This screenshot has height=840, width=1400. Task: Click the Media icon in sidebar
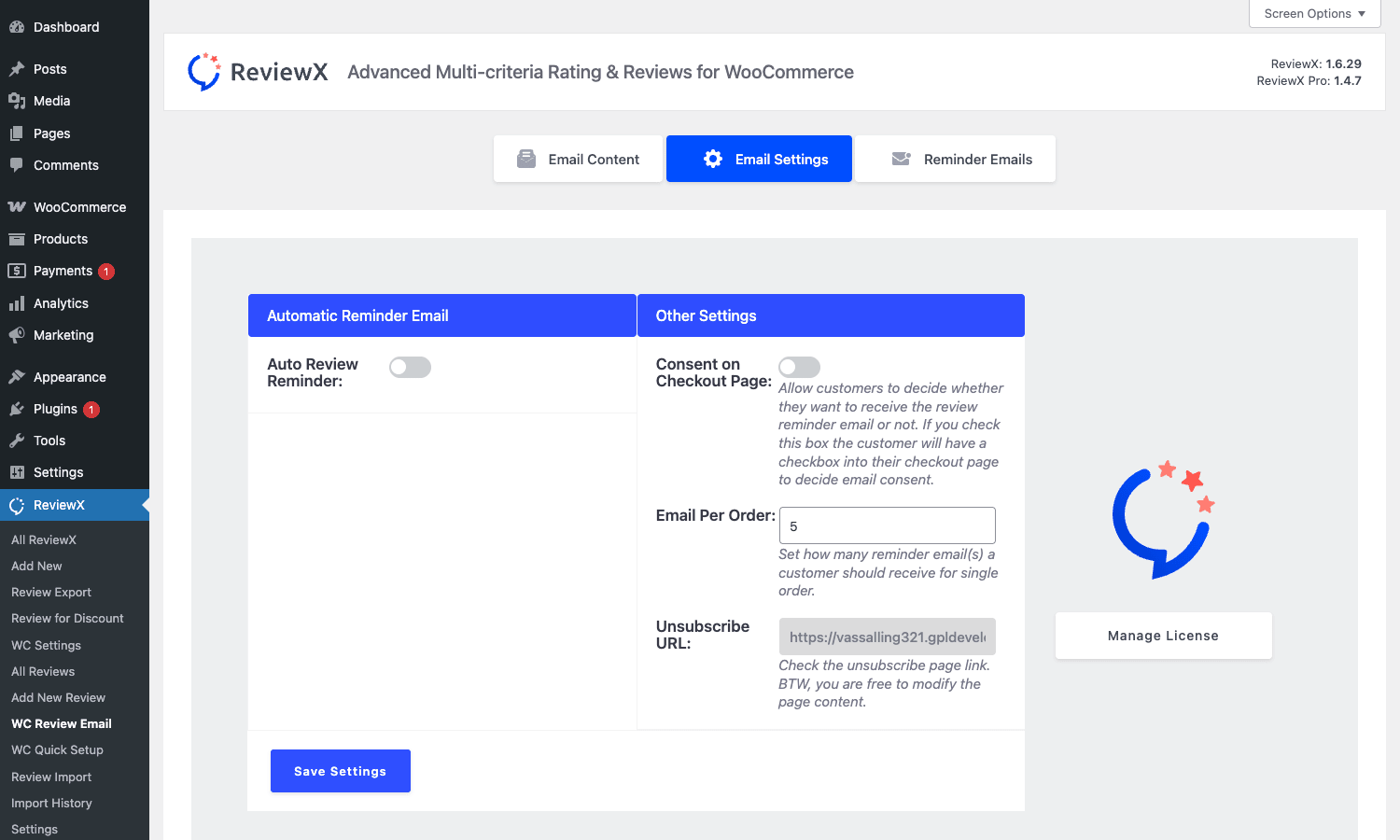click(x=17, y=101)
